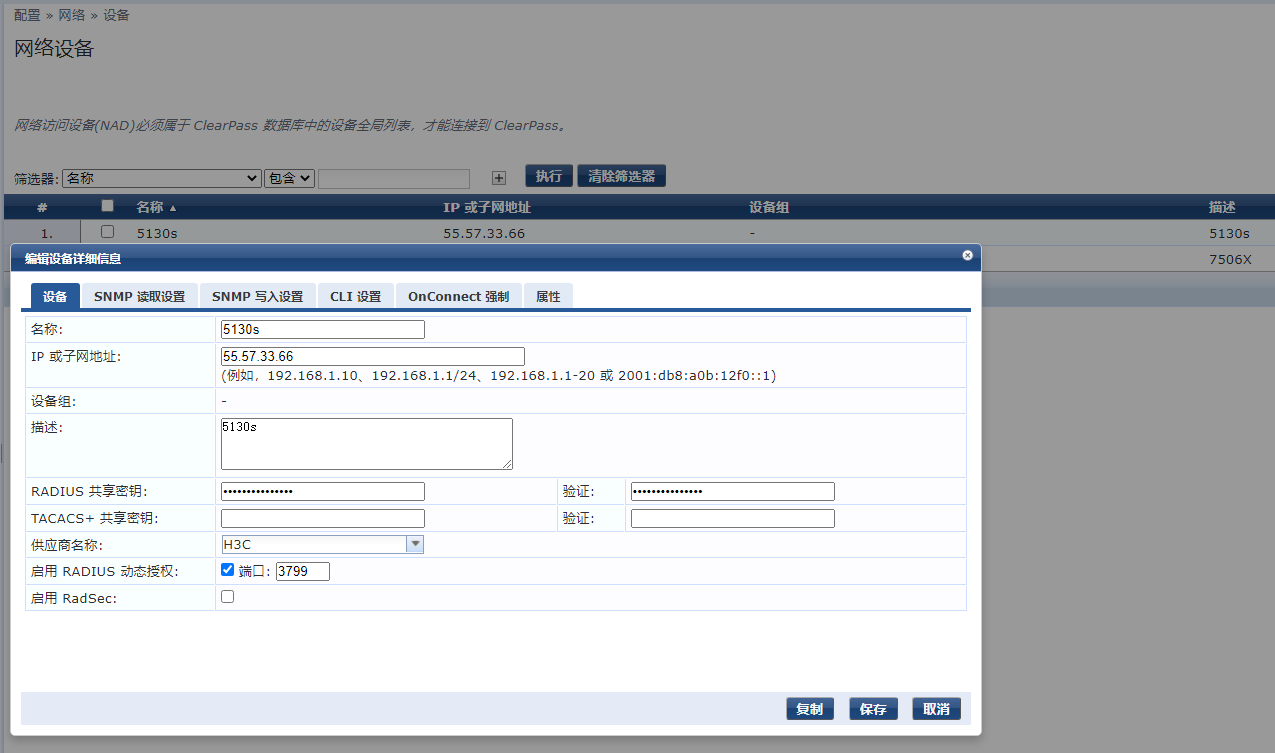Screen dimensions: 1275x753
Task: Click into the 描述 text area
Action: click(x=367, y=444)
